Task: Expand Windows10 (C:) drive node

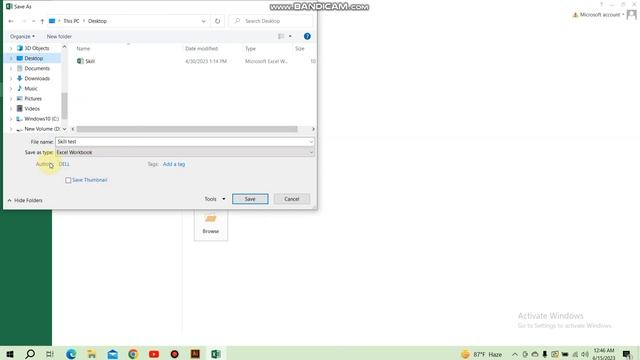Action: [11, 119]
